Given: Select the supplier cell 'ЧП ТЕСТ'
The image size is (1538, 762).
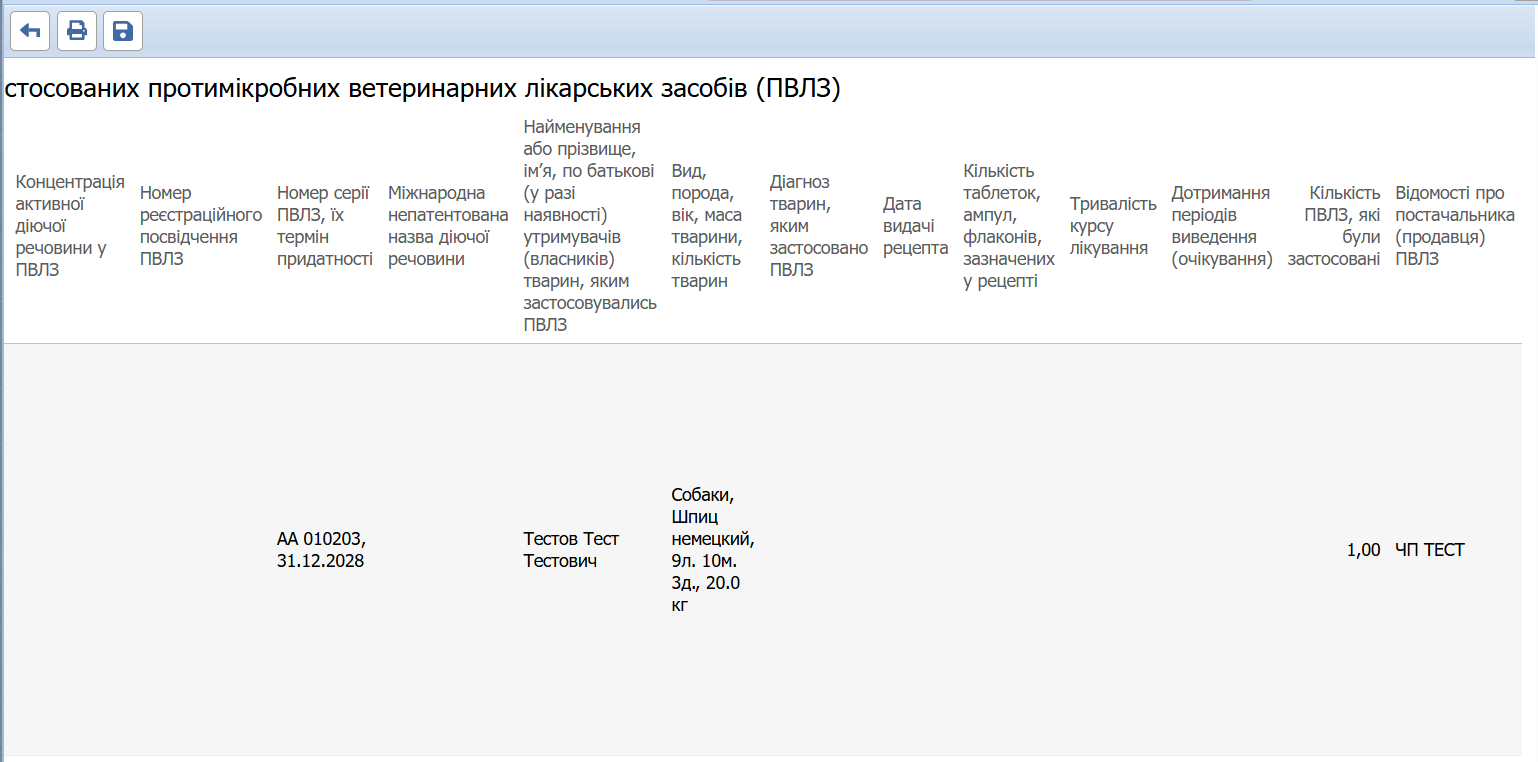Looking at the screenshot, I should tap(1429, 549).
